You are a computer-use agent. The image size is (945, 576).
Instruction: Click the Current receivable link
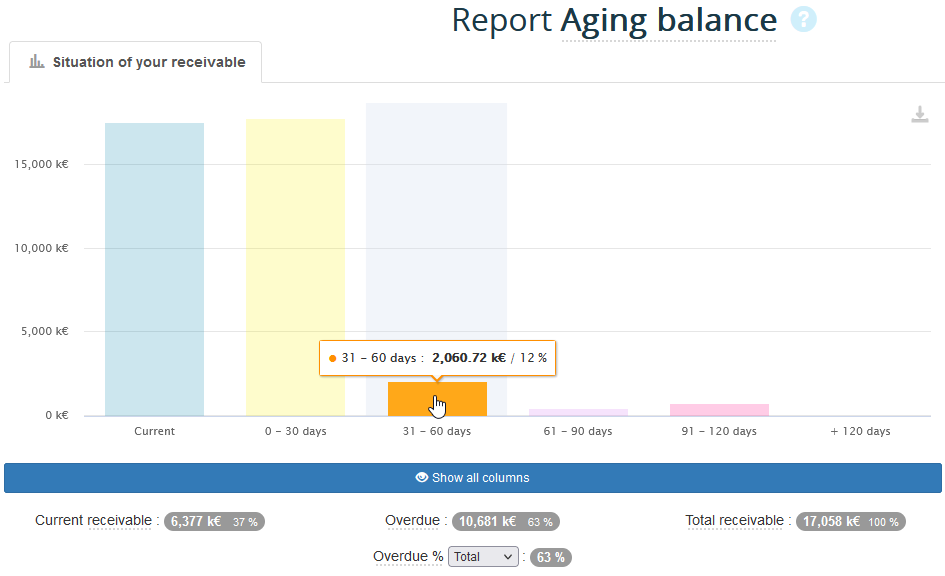click(94, 521)
